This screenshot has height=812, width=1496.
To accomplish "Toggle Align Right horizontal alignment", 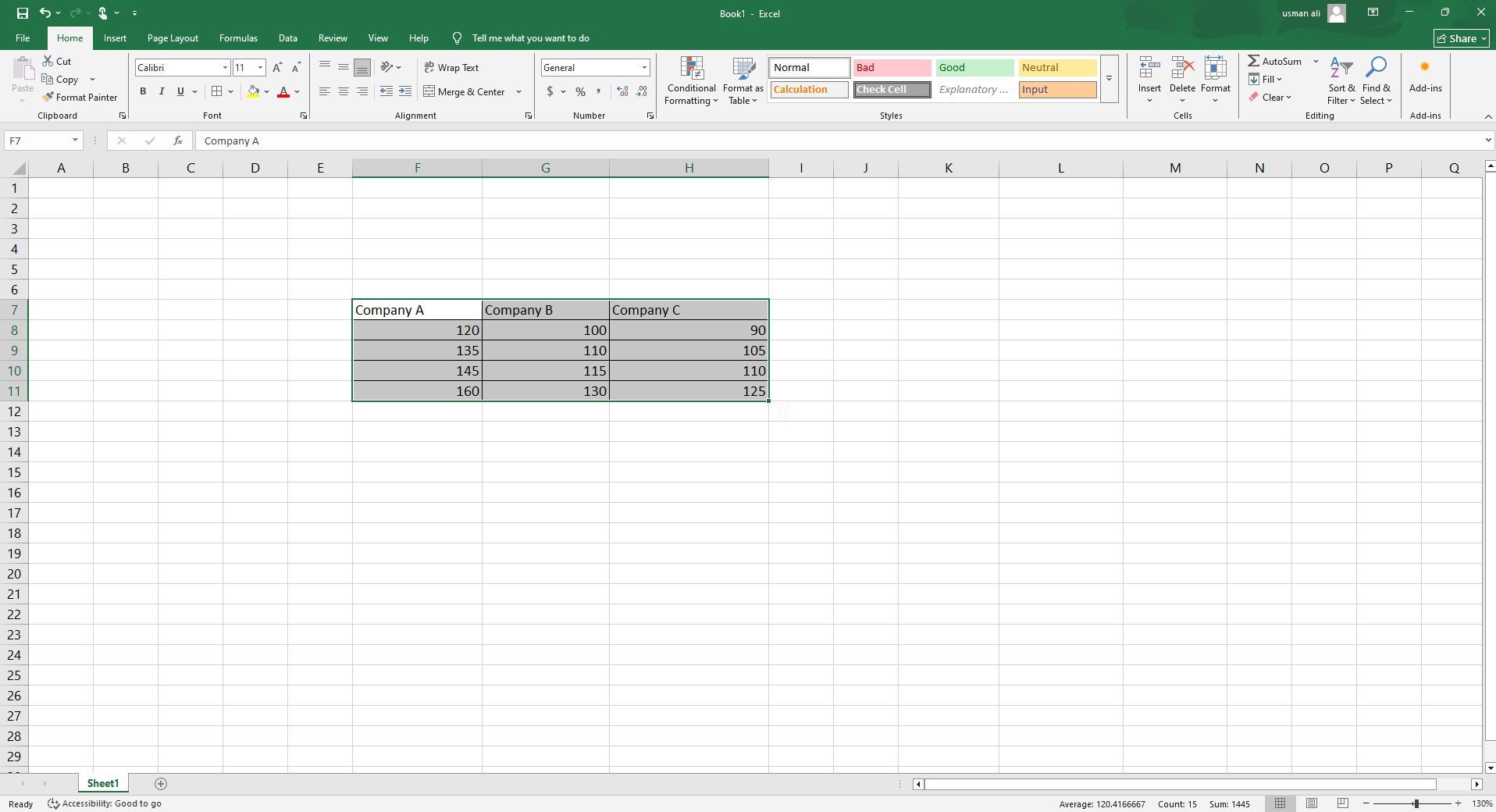I will pyautogui.click(x=362, y=91).
